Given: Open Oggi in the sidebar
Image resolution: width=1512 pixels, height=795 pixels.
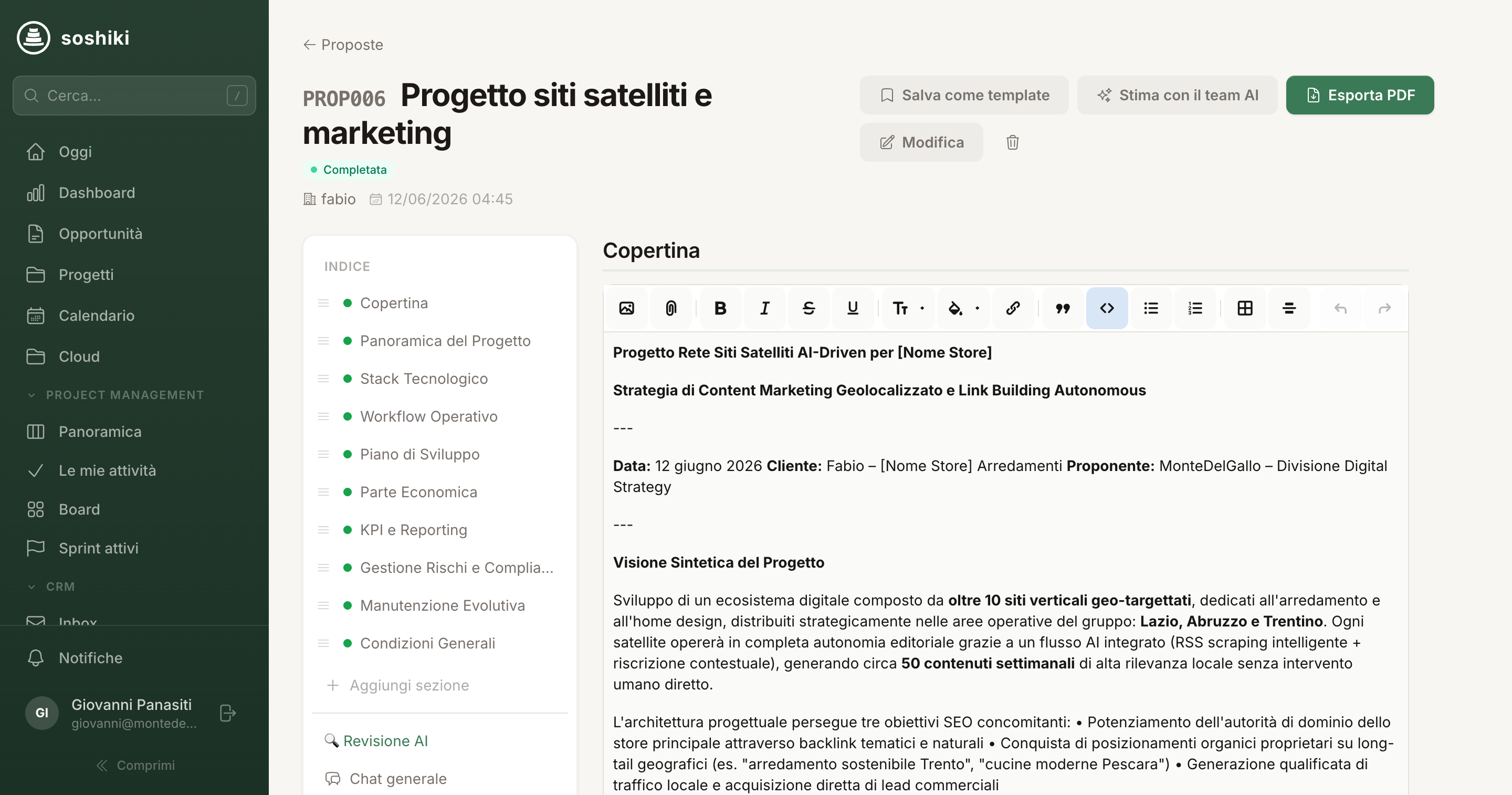Looking at the screenshot, I should point(134,151).
